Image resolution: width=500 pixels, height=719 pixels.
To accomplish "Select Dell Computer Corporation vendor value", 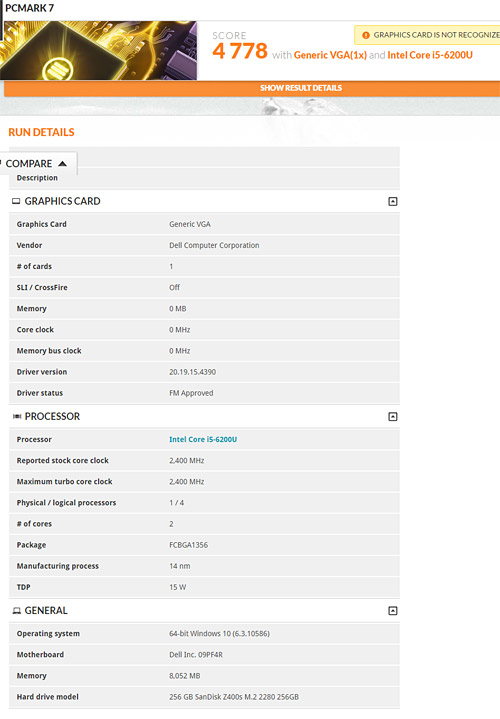I will (214, 245).
